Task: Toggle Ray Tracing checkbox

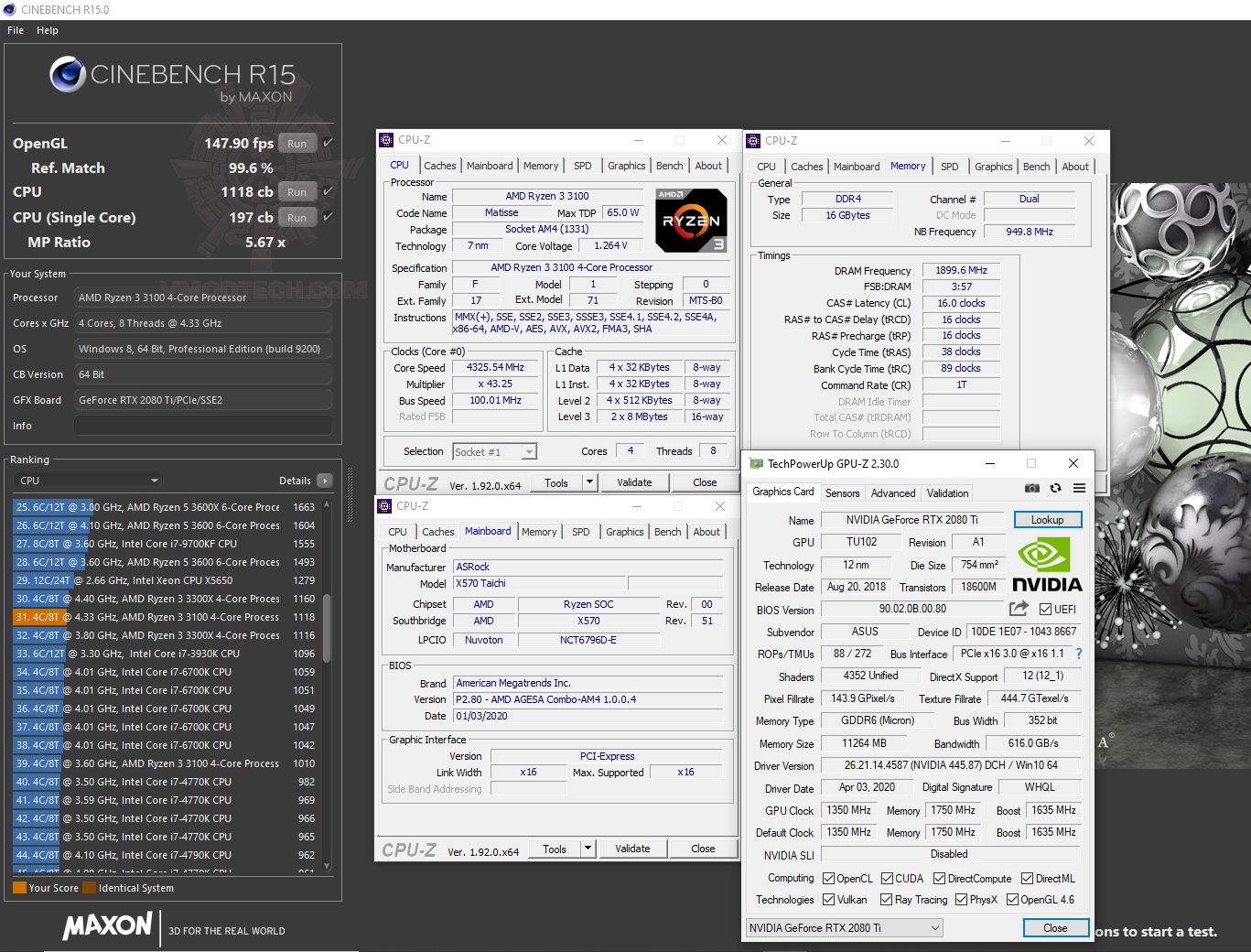Action: [x=886, y=900]
